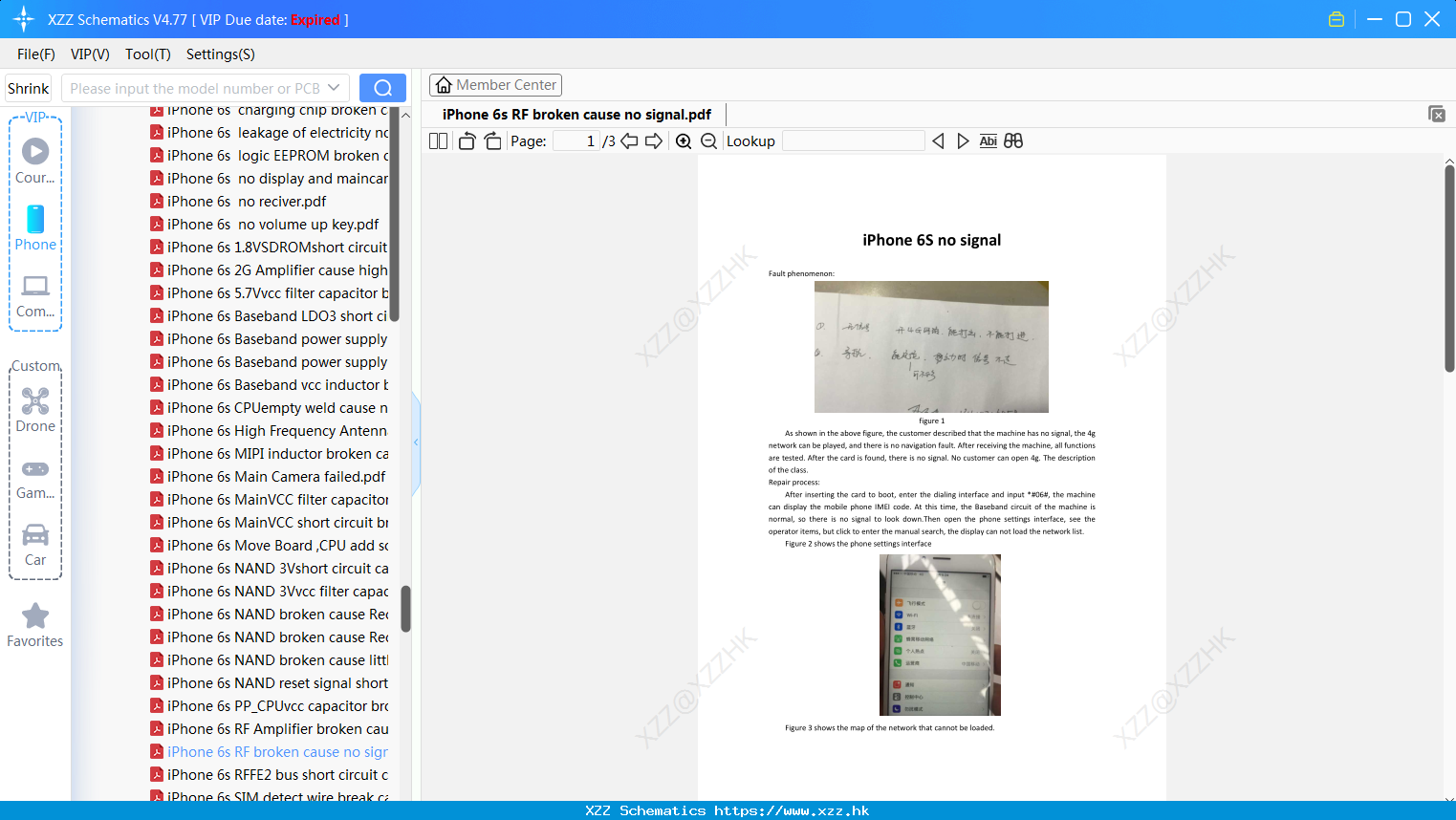
Task: Go to next page arrow
Action: 654,140
